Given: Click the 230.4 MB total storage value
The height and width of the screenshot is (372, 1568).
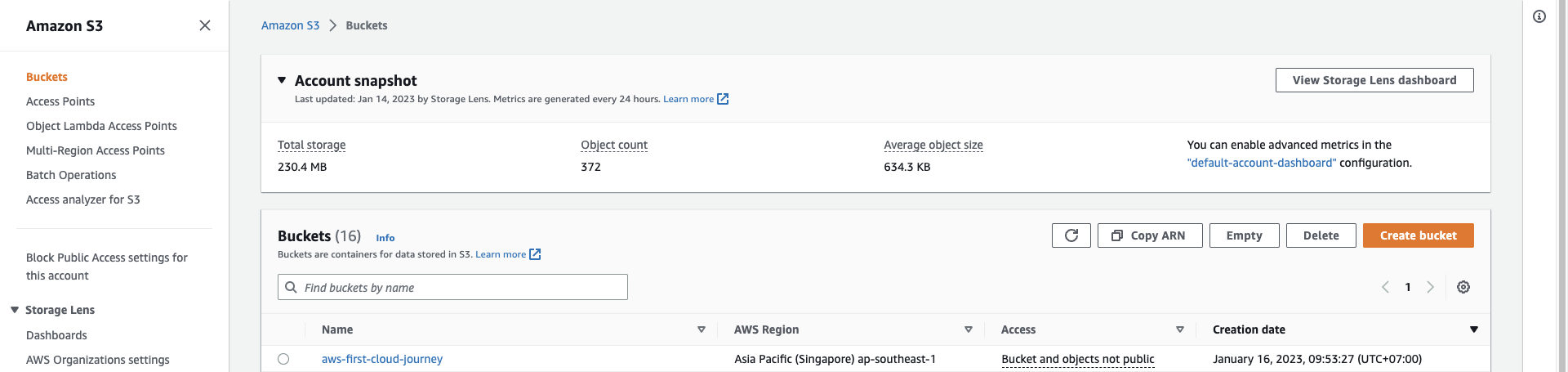Looking at the screenshot, I should pyautogui.click(x=302, y=167).
